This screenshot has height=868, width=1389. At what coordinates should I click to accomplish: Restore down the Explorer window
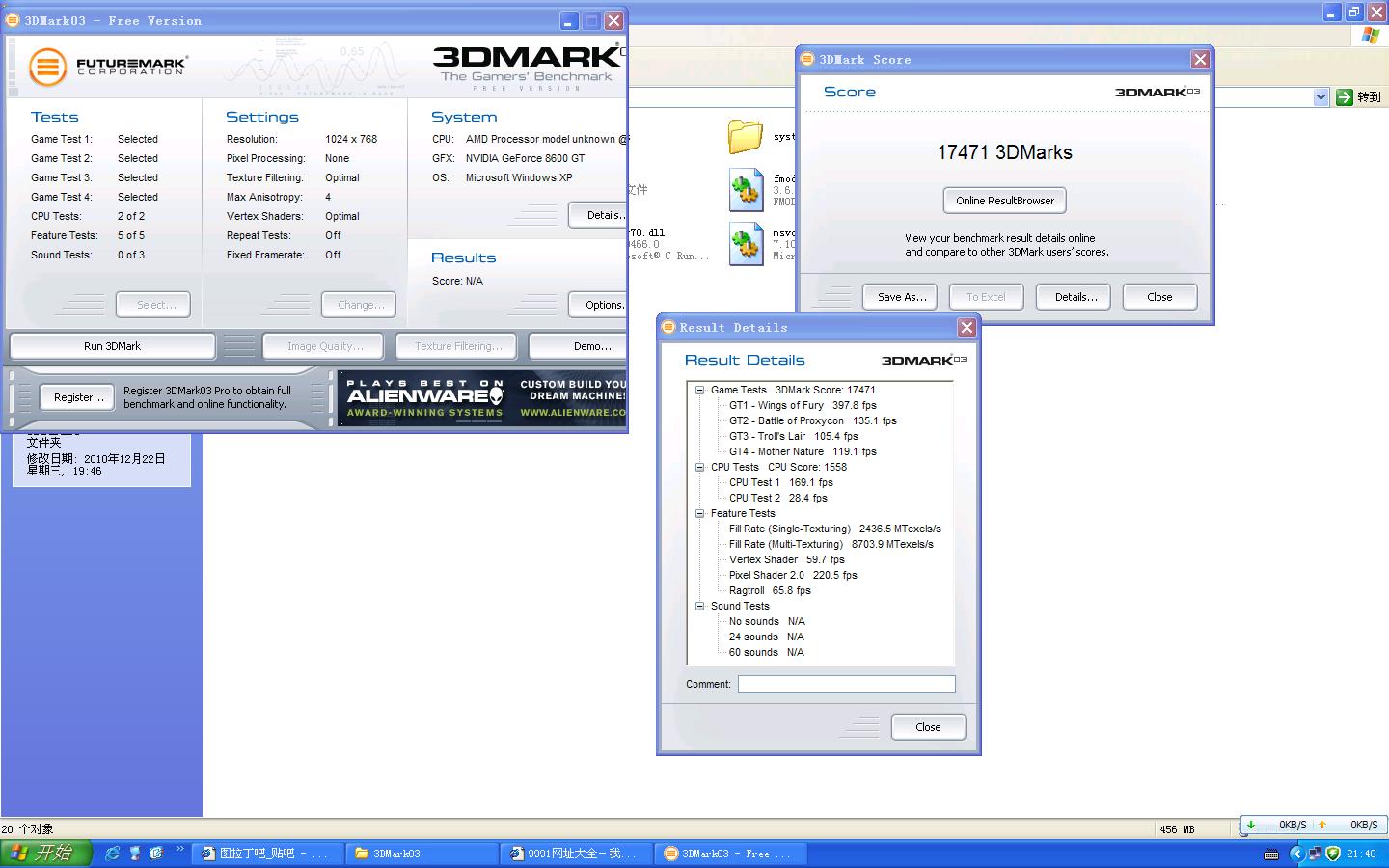(1354, 13)
